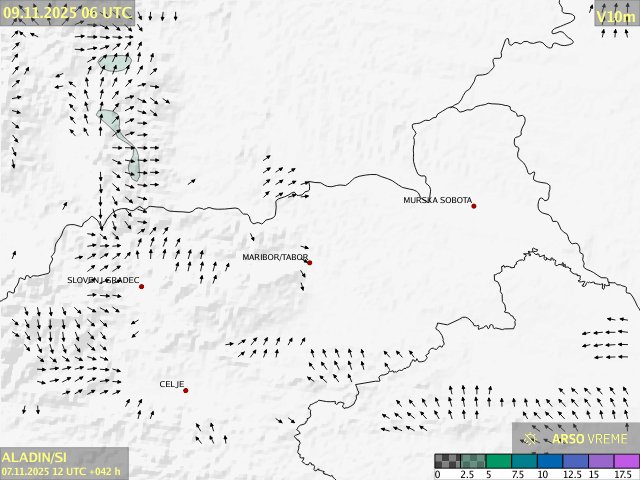The width and height of the screenshot is (640, 480).
Task: Pick the blue 10 legend swatch
Action: coord(549,461)
